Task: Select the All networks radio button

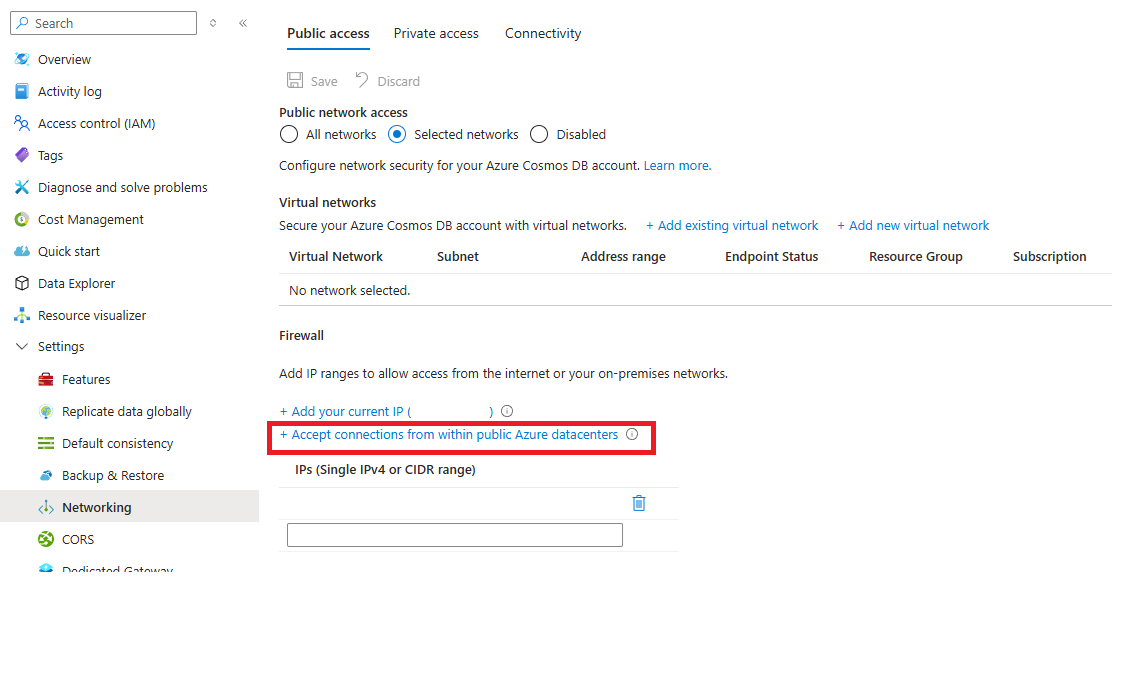Action: pyautogui.click(x=289, y=134)
